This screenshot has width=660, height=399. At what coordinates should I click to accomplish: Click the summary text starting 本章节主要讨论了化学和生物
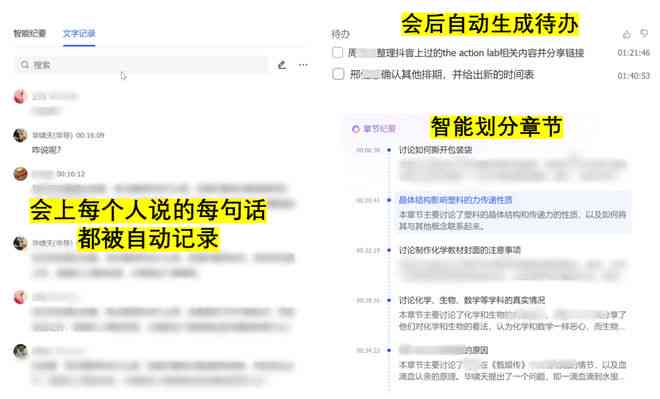point(512,320)
